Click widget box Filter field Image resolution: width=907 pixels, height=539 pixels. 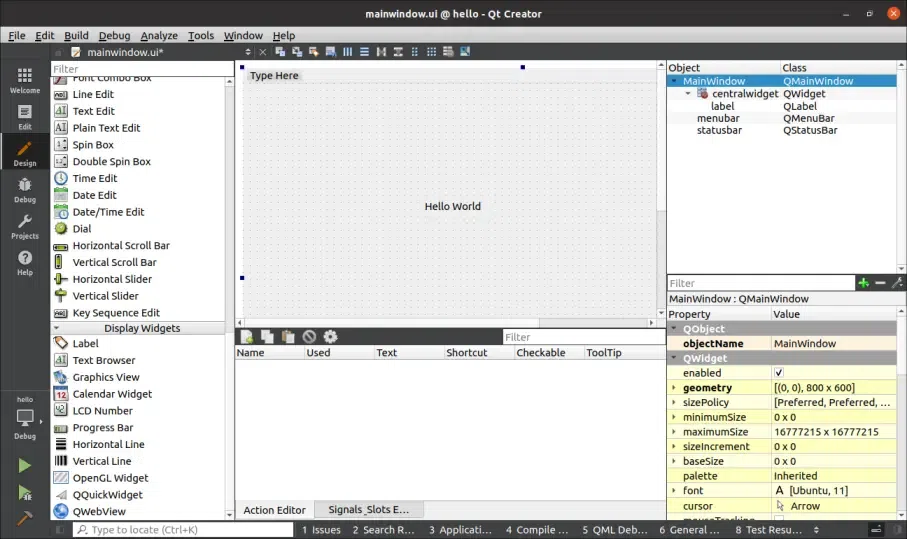[x=142, y=69]
